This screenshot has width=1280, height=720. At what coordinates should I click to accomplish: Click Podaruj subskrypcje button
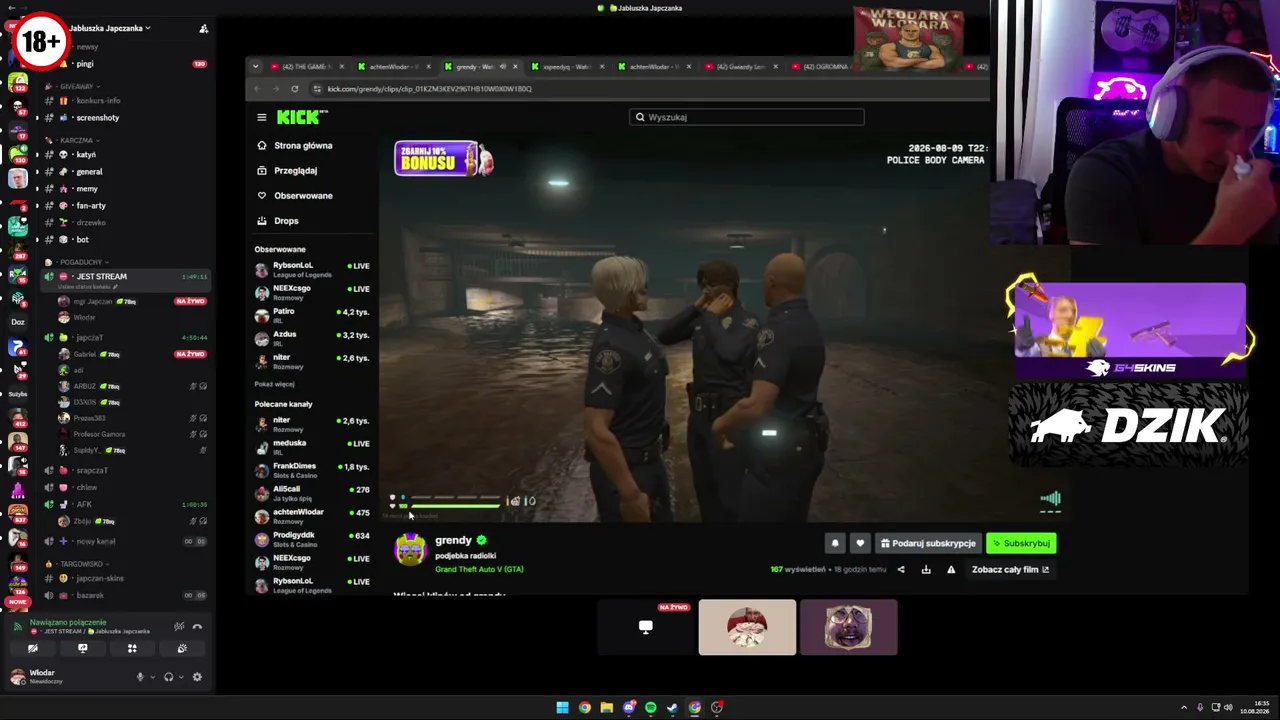(x=927, y=543)
